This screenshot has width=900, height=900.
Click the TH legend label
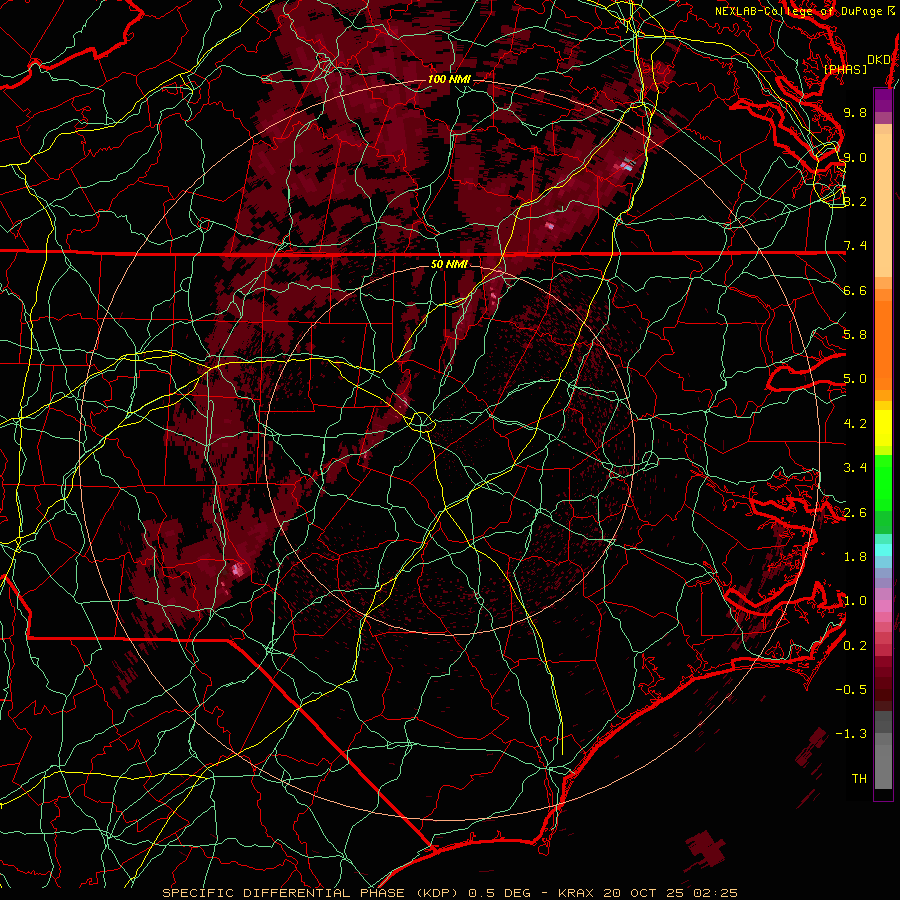(859, 779)
